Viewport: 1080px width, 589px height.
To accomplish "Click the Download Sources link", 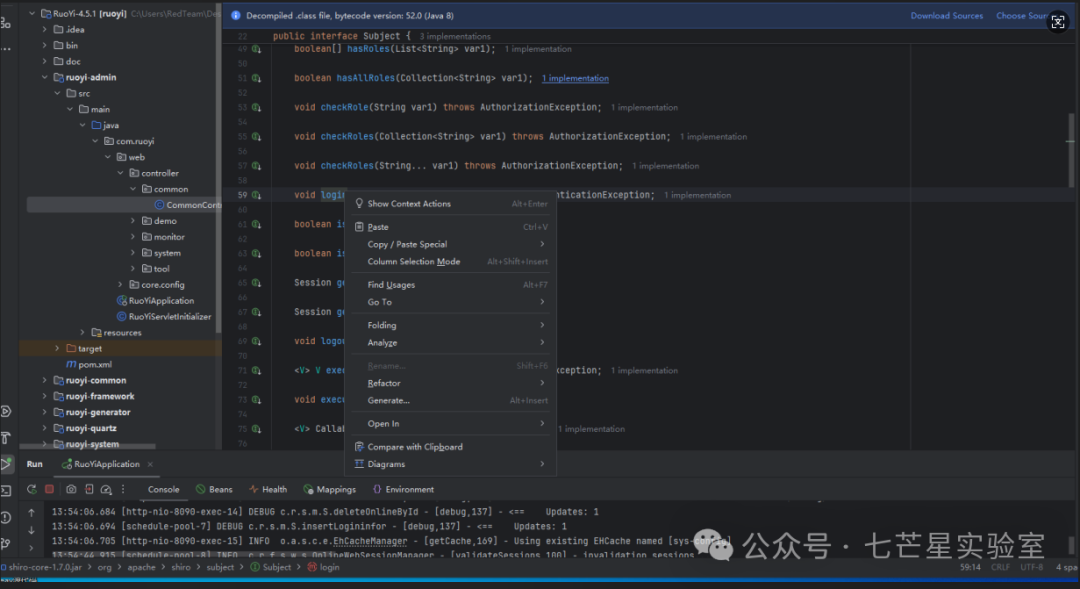I will click(x=946, y=15).
